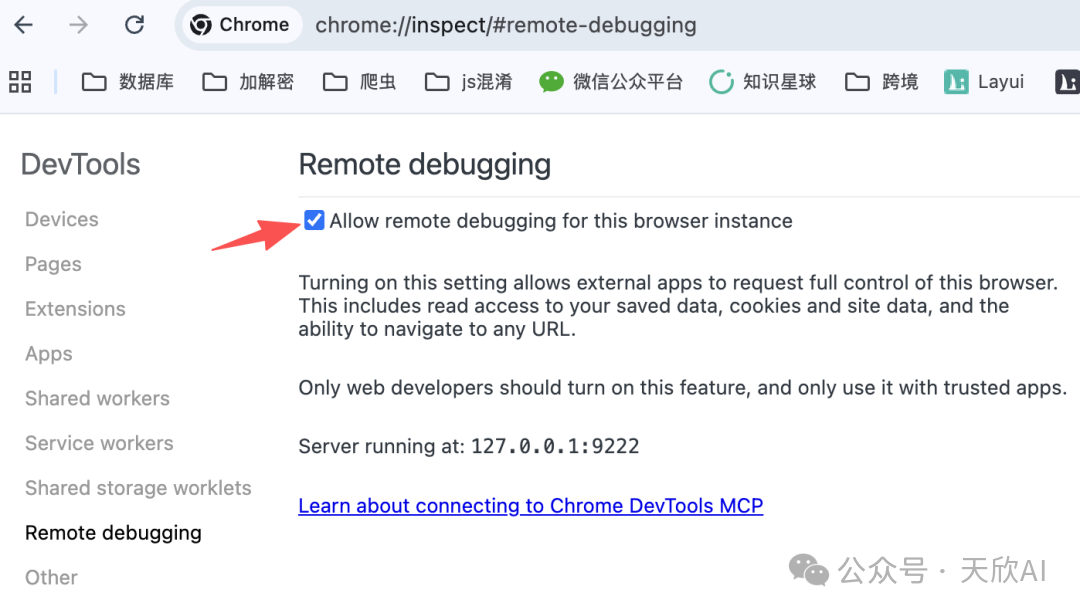Open Learn about connecting to Chrome DevTools MCP link
The width and height of the screenshot is (1080, 613).
[x=530, y=506]
